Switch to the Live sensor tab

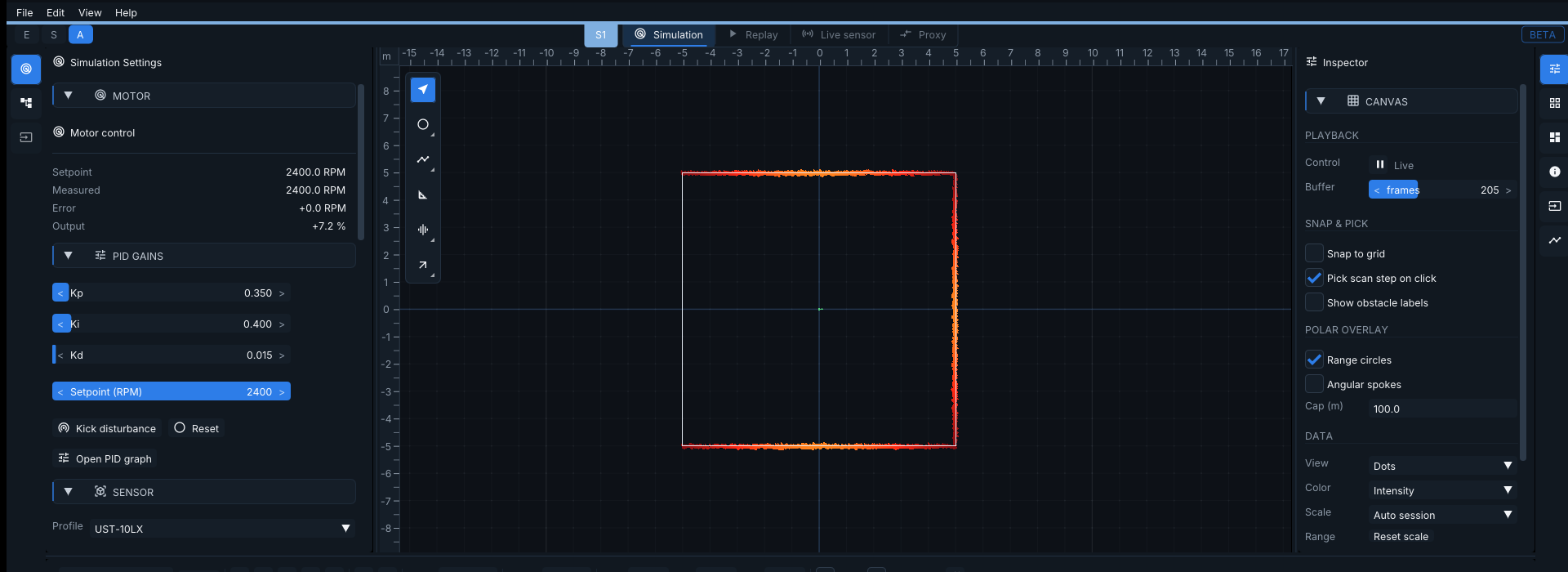[x=839, y=34]
